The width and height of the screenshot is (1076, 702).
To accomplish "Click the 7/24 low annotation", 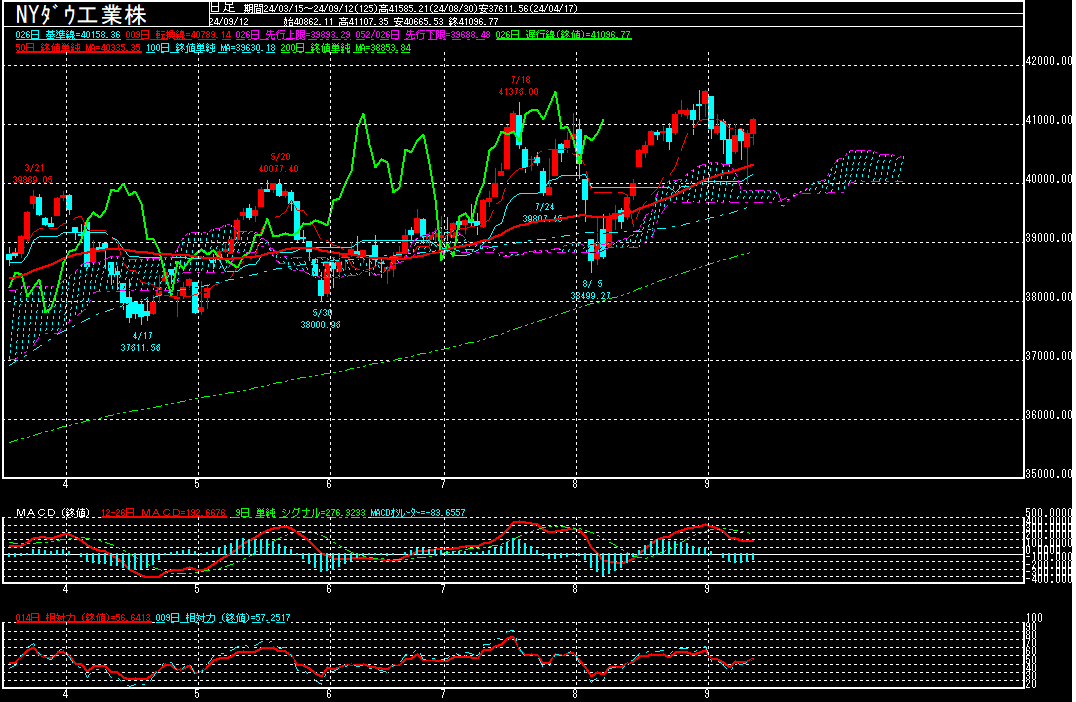I will (x=543, y=213).
